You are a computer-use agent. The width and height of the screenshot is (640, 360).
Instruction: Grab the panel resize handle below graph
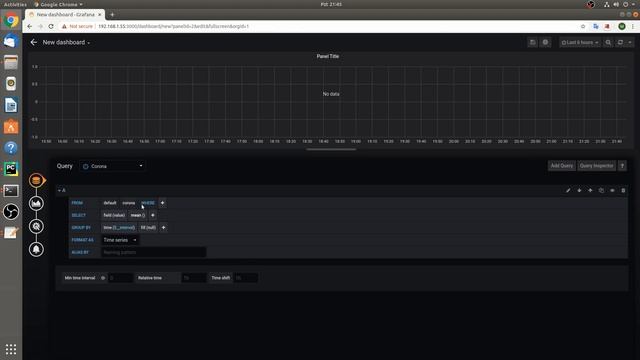[x=331, y=149]
